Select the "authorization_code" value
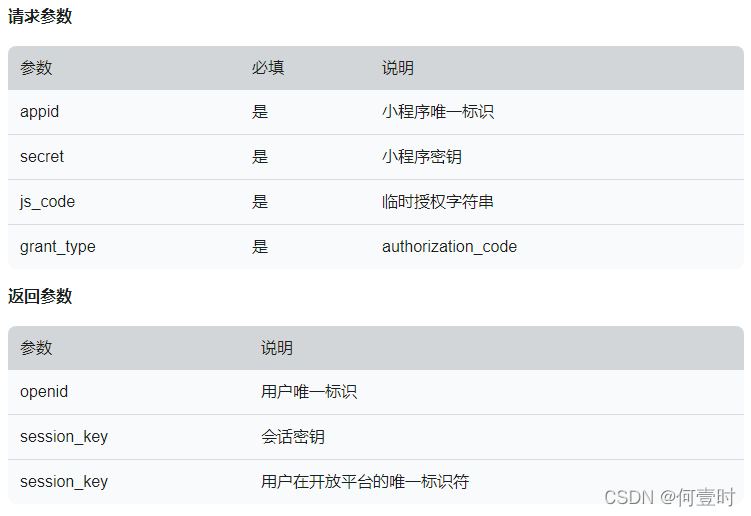The height and width of the screenshot is (516, 751). (449, 247)
